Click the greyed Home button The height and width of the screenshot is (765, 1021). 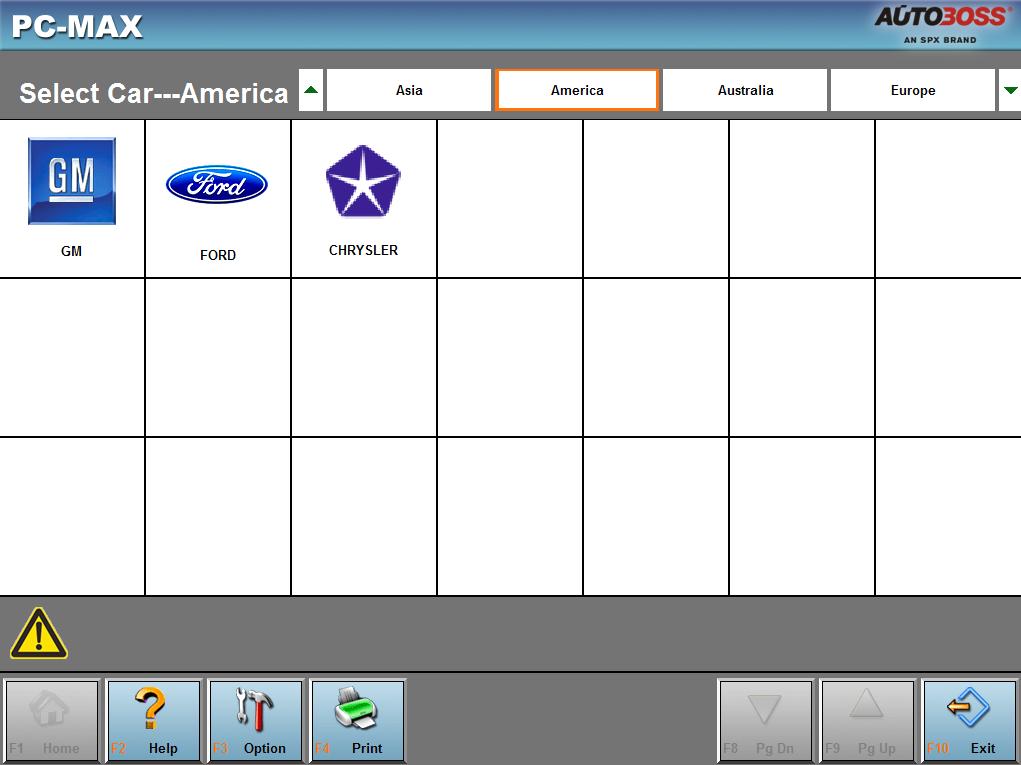51,721
